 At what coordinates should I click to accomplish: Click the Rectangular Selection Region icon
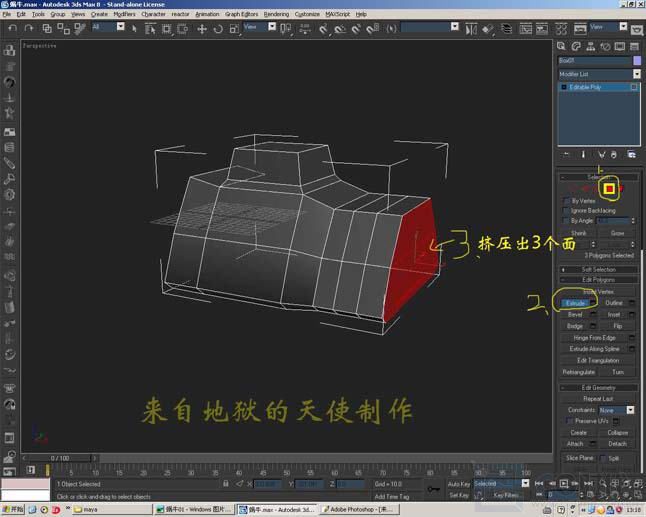(166, 28)
